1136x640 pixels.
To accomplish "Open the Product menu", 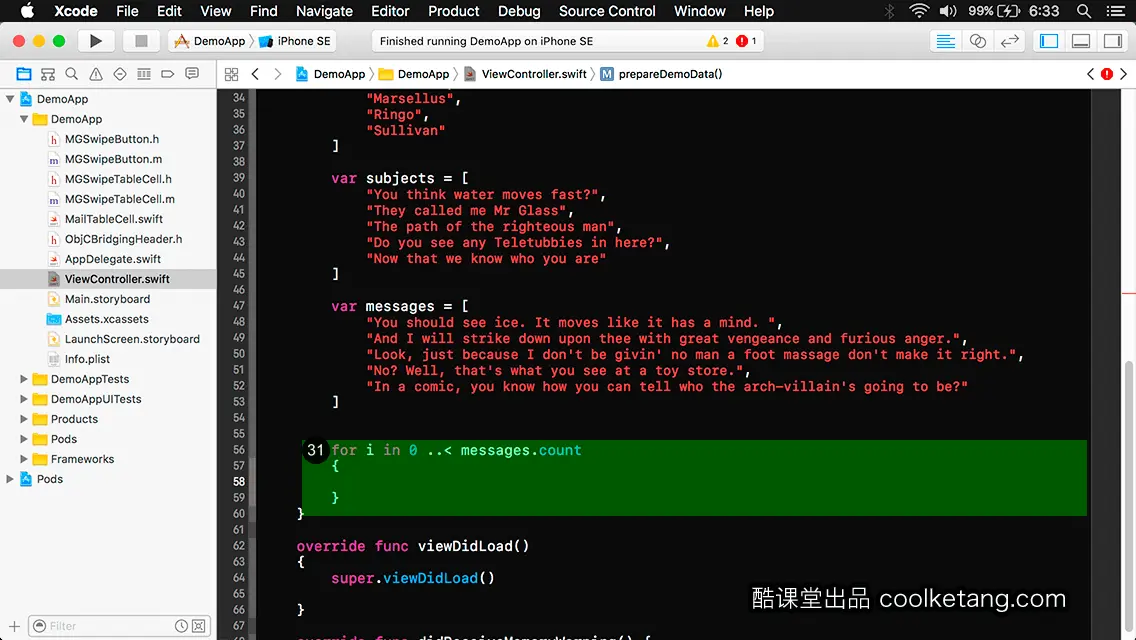I will [454, 11].
